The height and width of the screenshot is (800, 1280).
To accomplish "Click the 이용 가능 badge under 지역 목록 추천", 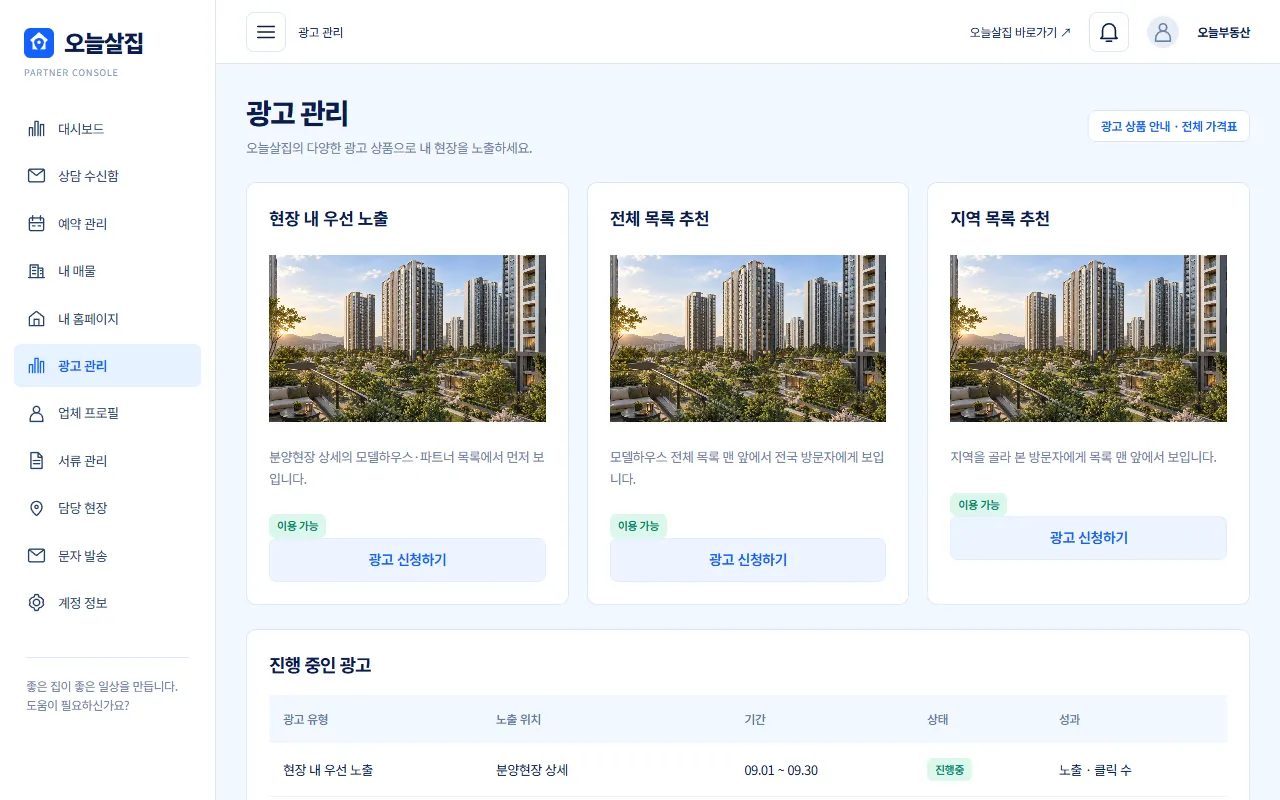I will pos(979,505).
